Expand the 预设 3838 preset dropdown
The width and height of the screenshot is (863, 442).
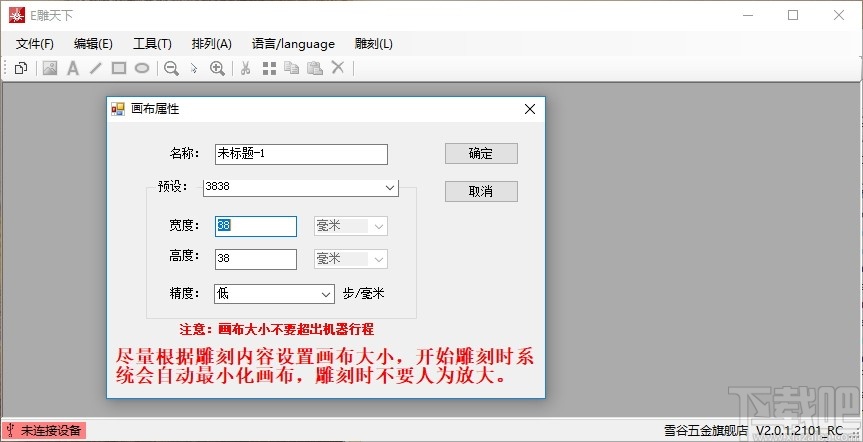click(390, 188)
